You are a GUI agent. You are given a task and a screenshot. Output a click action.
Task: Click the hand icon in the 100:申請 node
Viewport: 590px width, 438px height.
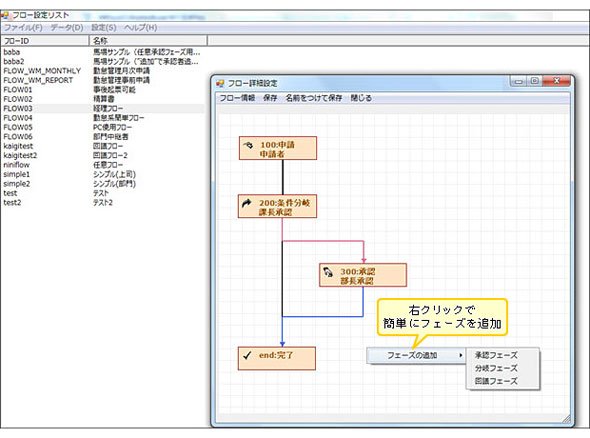(248, 145)
